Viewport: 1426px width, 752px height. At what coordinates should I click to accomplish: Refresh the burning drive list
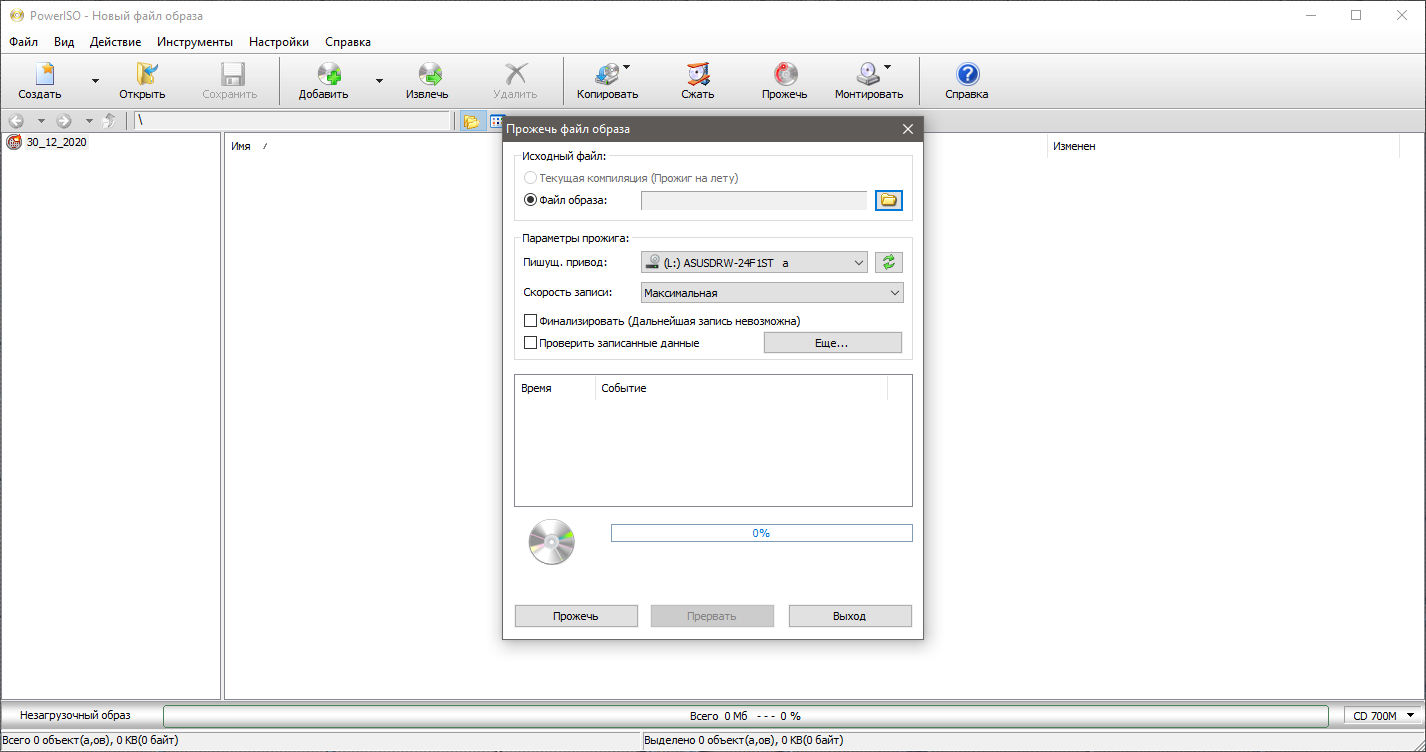(x=888, y=262)
